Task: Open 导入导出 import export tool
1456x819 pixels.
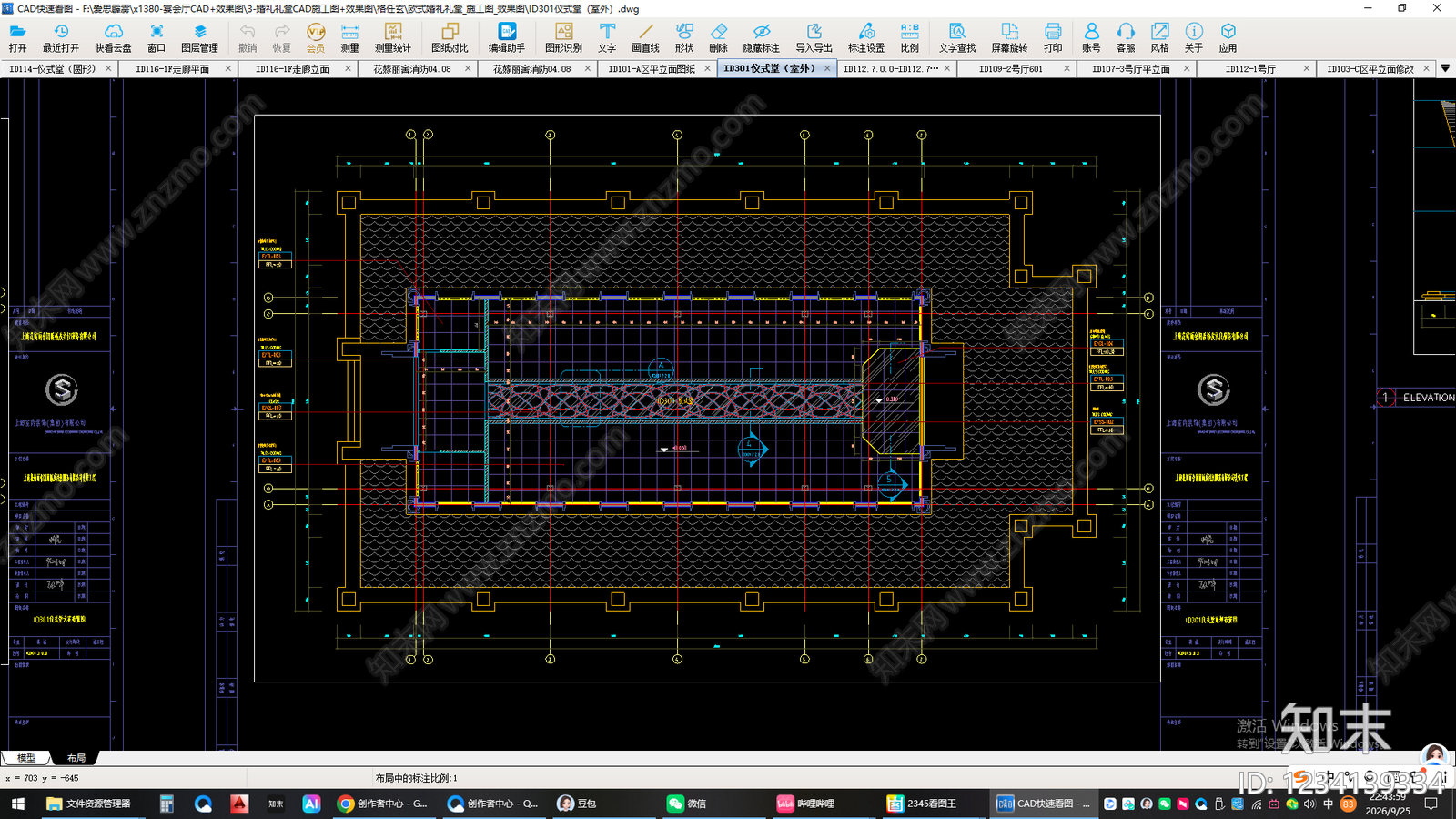Action: (x=814, y=37)
